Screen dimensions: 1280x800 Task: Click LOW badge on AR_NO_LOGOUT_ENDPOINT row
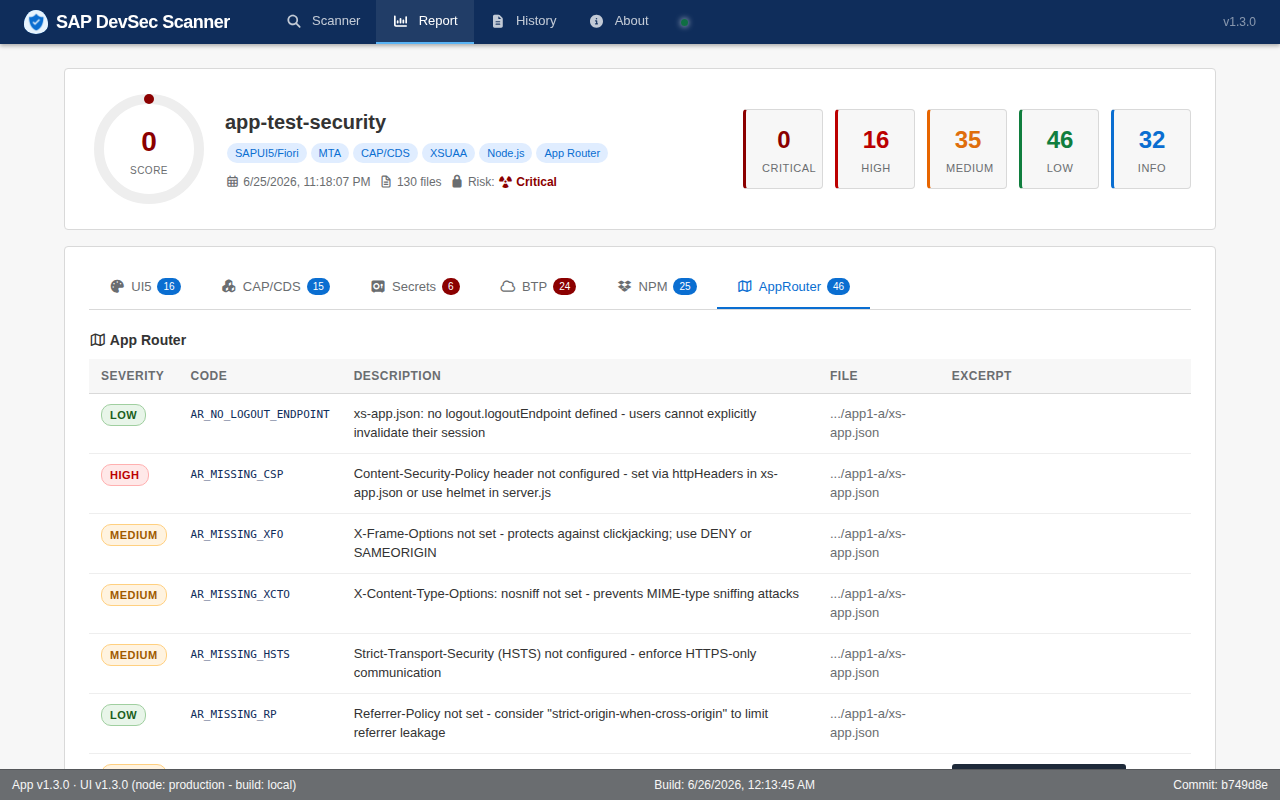point(123,414)
